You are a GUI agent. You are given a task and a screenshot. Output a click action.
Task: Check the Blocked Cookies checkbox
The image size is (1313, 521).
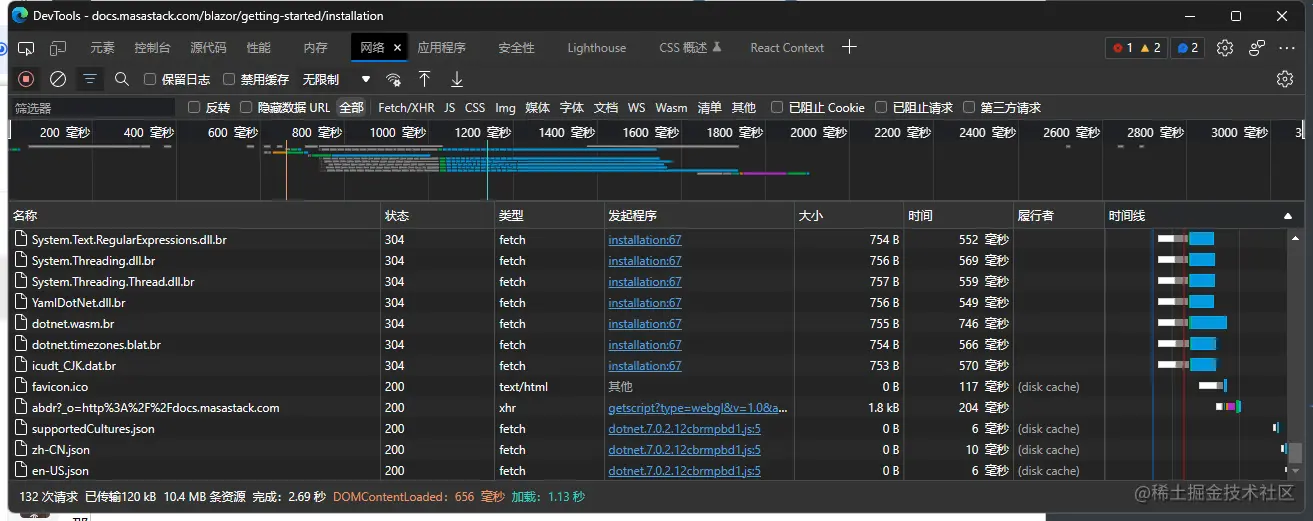[777, 107]
